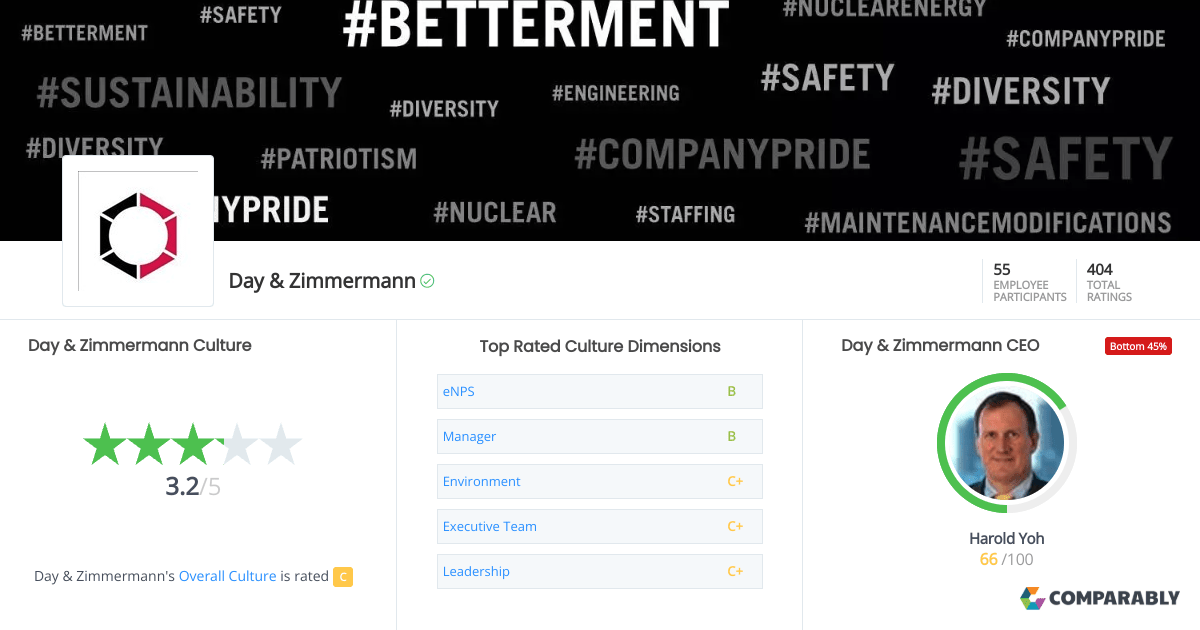This screenshot has height=630, width=1200.
Task: Click the B grade beside eNPS
Action: [731, 391]
